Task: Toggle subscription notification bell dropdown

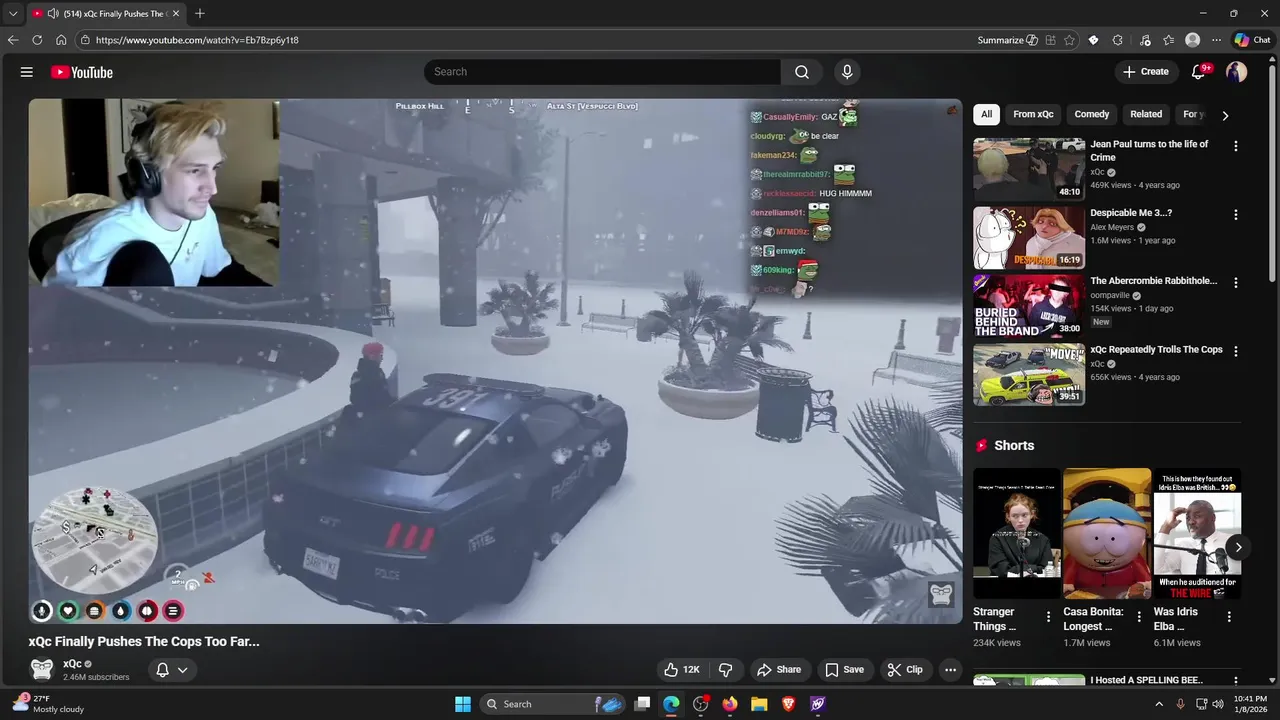Action: (171, 670)
